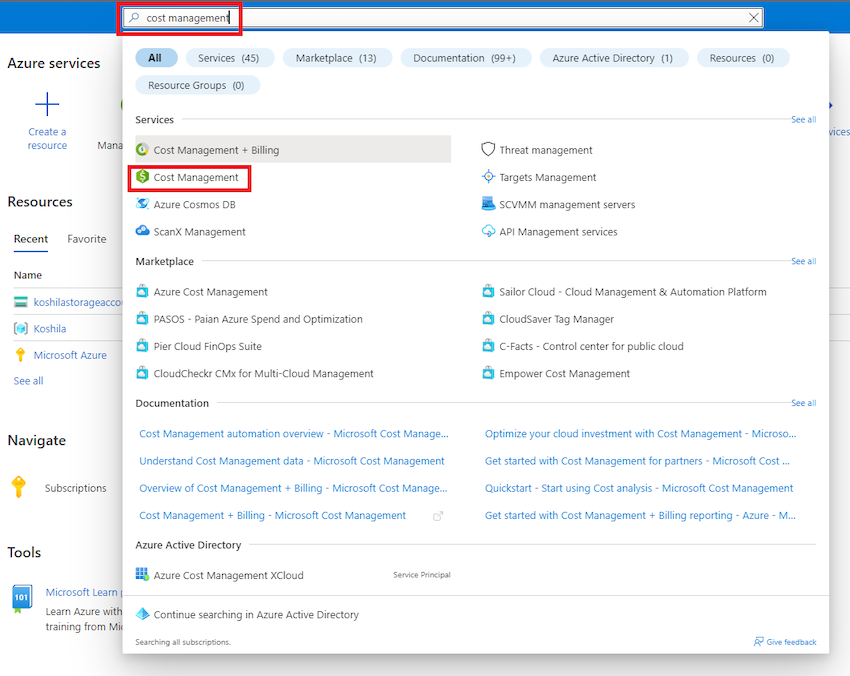Screen dimensions: 850x676
Task: Filter results by Documentation (99+)
Action: 465,58
